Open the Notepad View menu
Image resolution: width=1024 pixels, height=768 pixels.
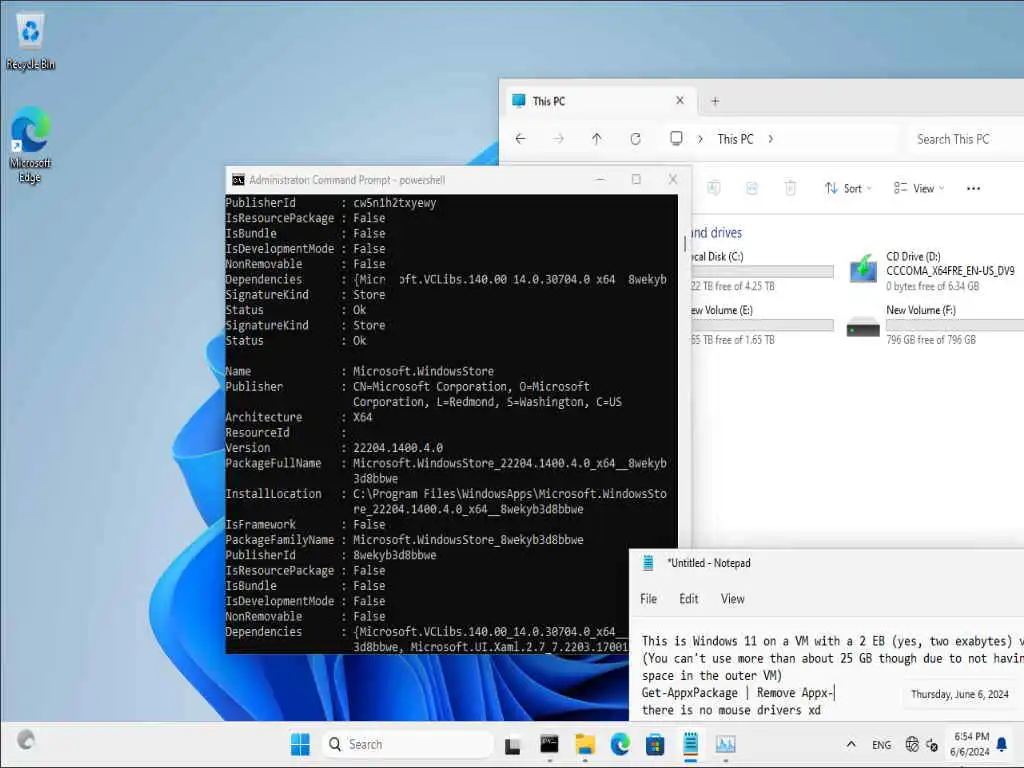click(732, 598)
